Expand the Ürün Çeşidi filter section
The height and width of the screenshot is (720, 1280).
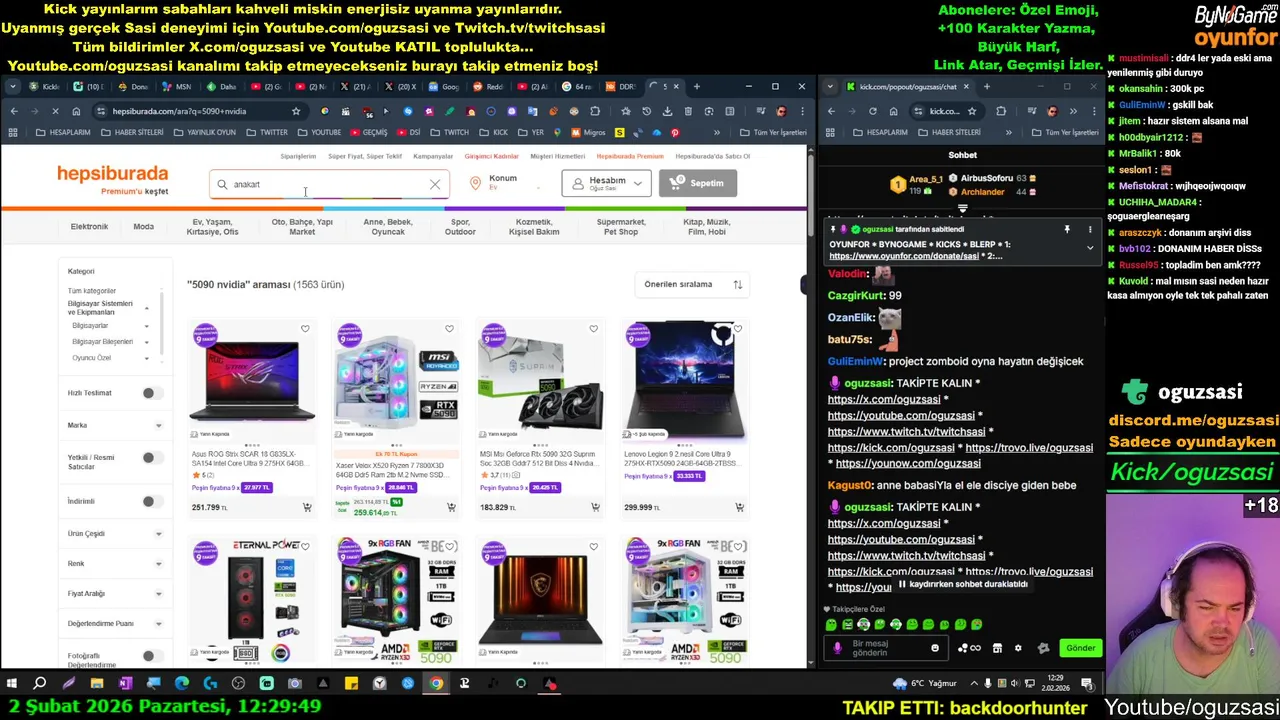click(158, 534)
